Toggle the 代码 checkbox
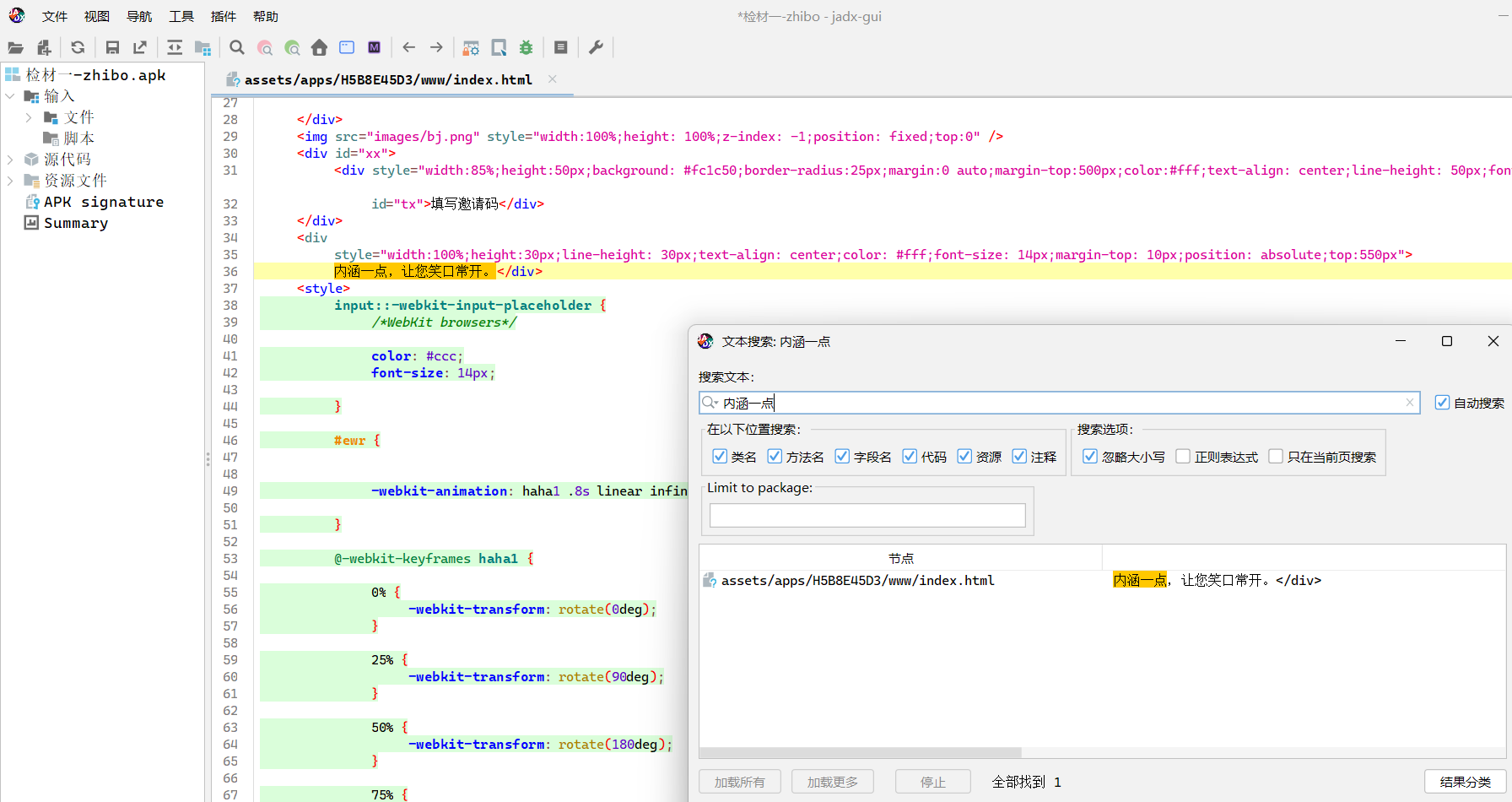The image size is (1512, 802). [910, 457]
